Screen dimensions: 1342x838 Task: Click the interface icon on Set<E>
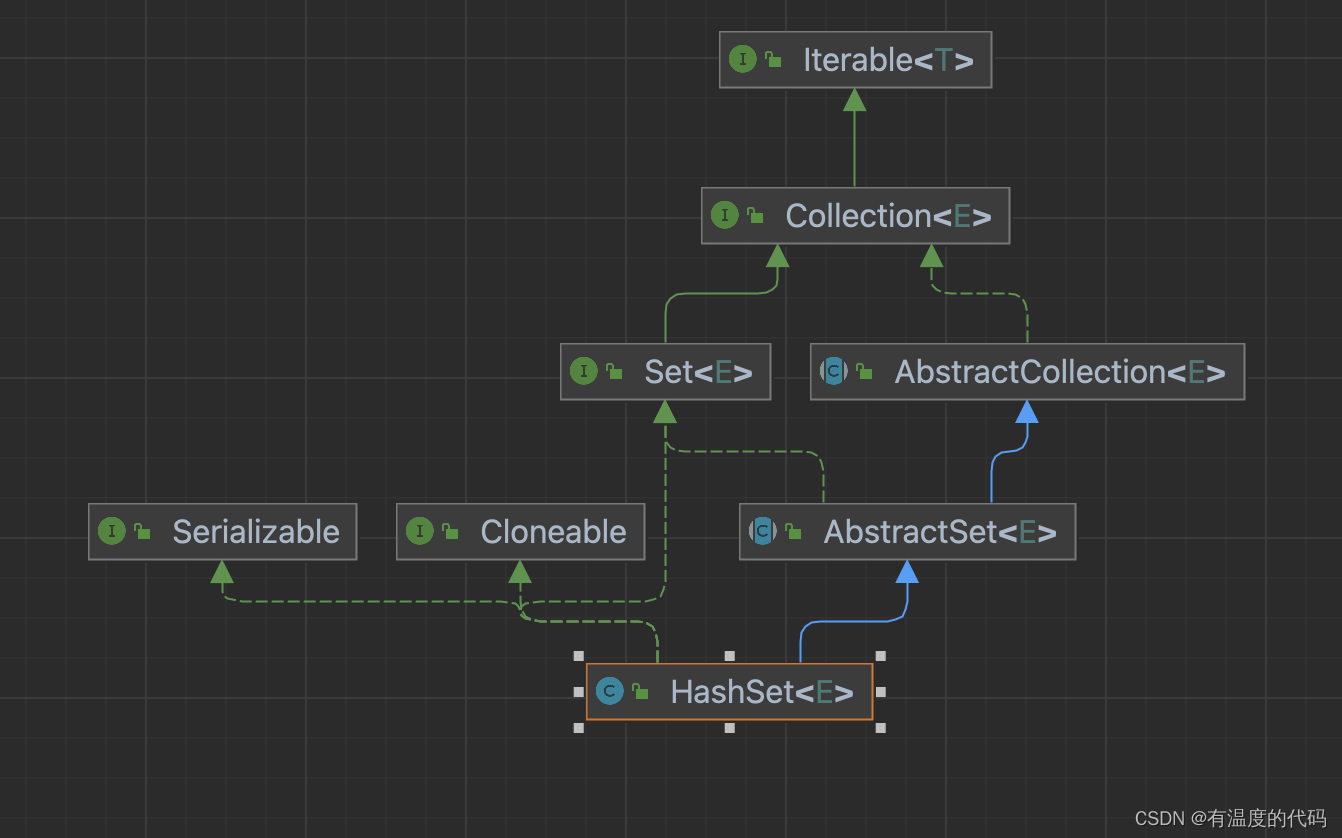click(583, 371)
